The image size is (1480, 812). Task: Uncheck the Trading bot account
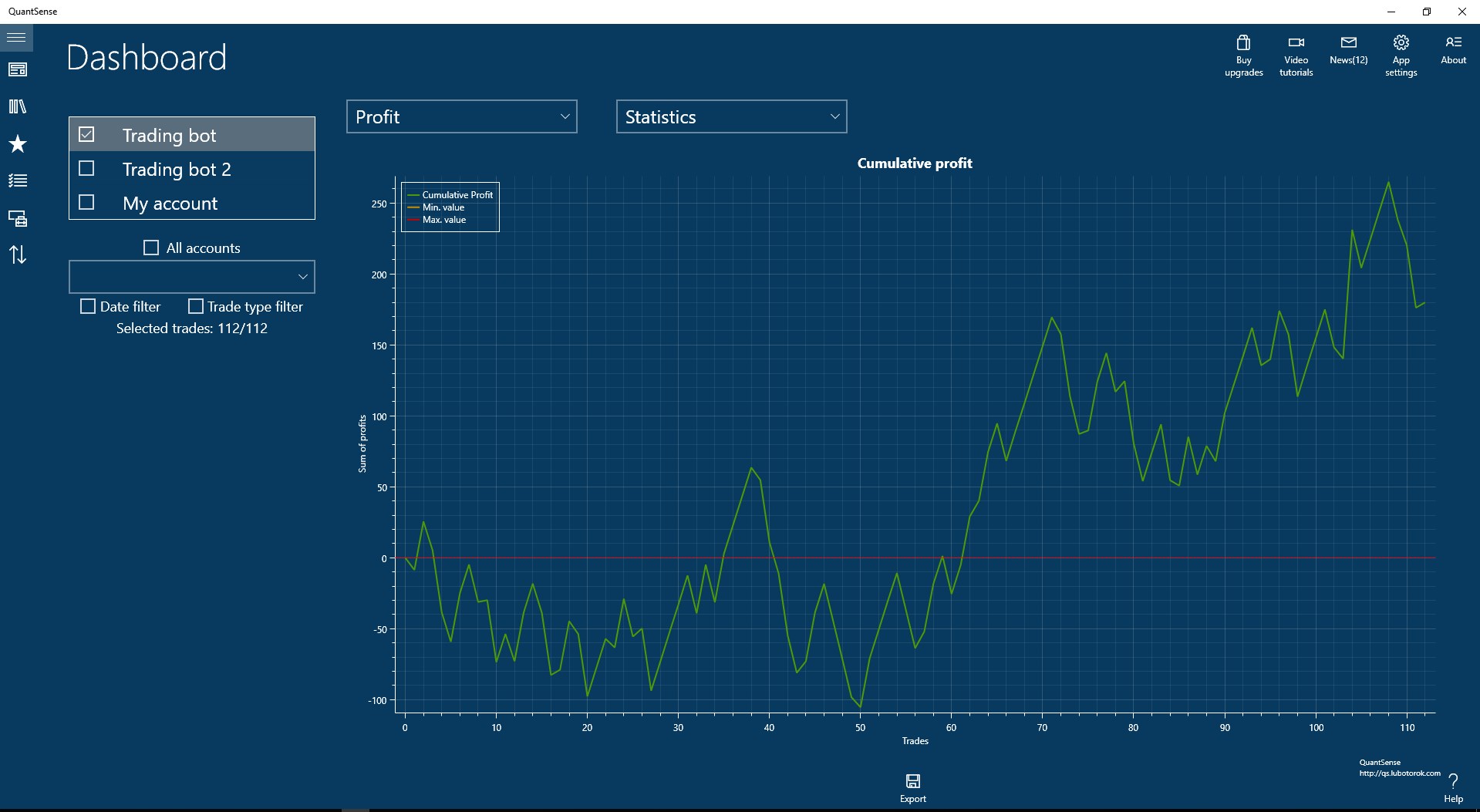pos(86,133)
